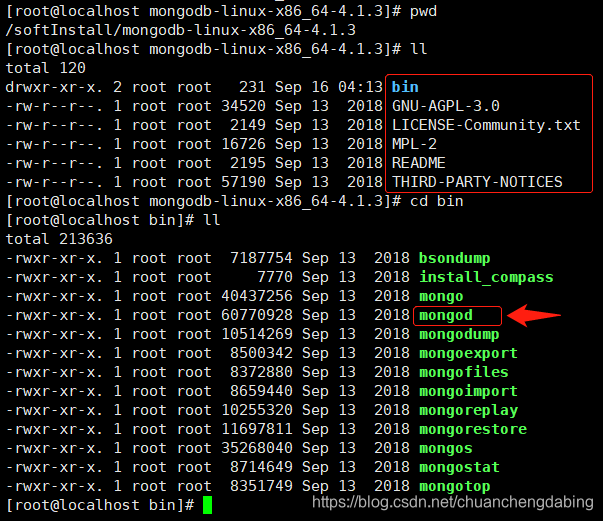The width and height of the screenshot is (603, 521).
Task: Click the mongoreplay executable name
Action: [468, 410]
